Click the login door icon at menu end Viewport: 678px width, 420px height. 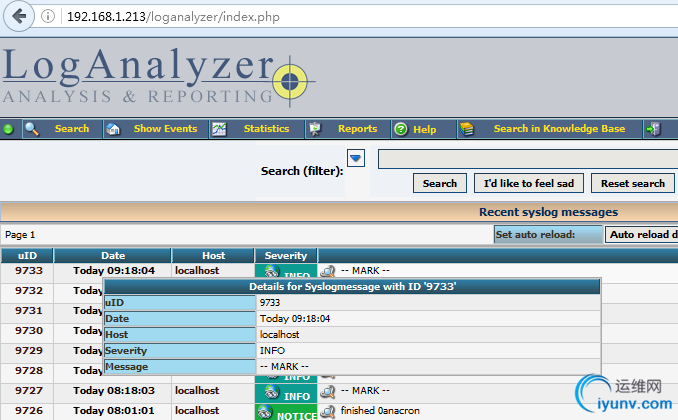pos(653,129)
